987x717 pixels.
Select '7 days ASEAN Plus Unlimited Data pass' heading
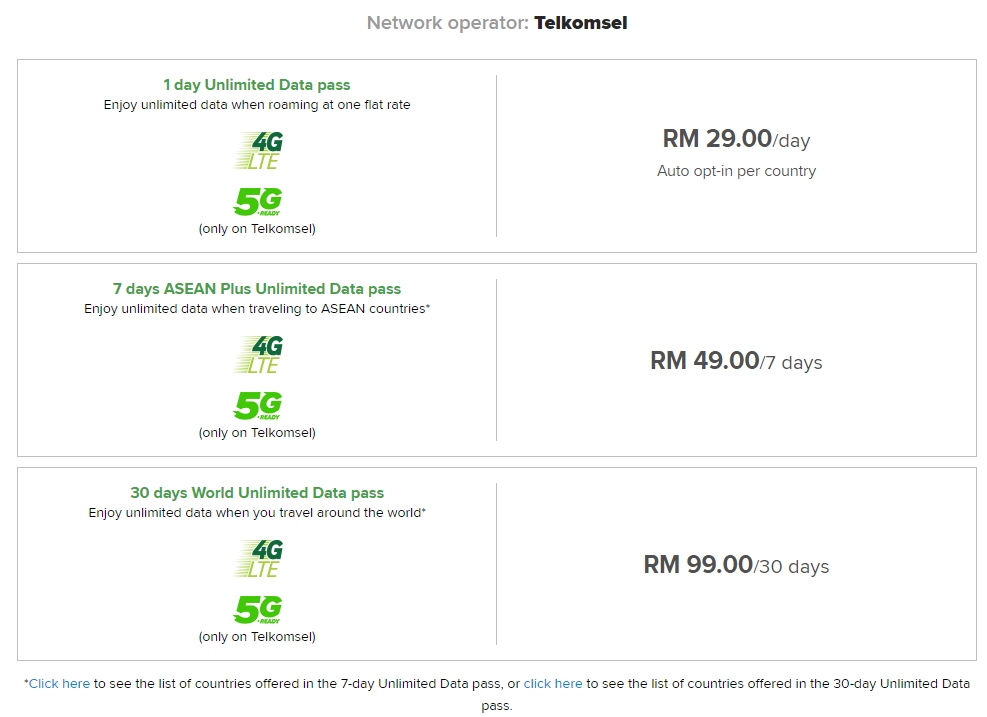(x=257, y=289)
